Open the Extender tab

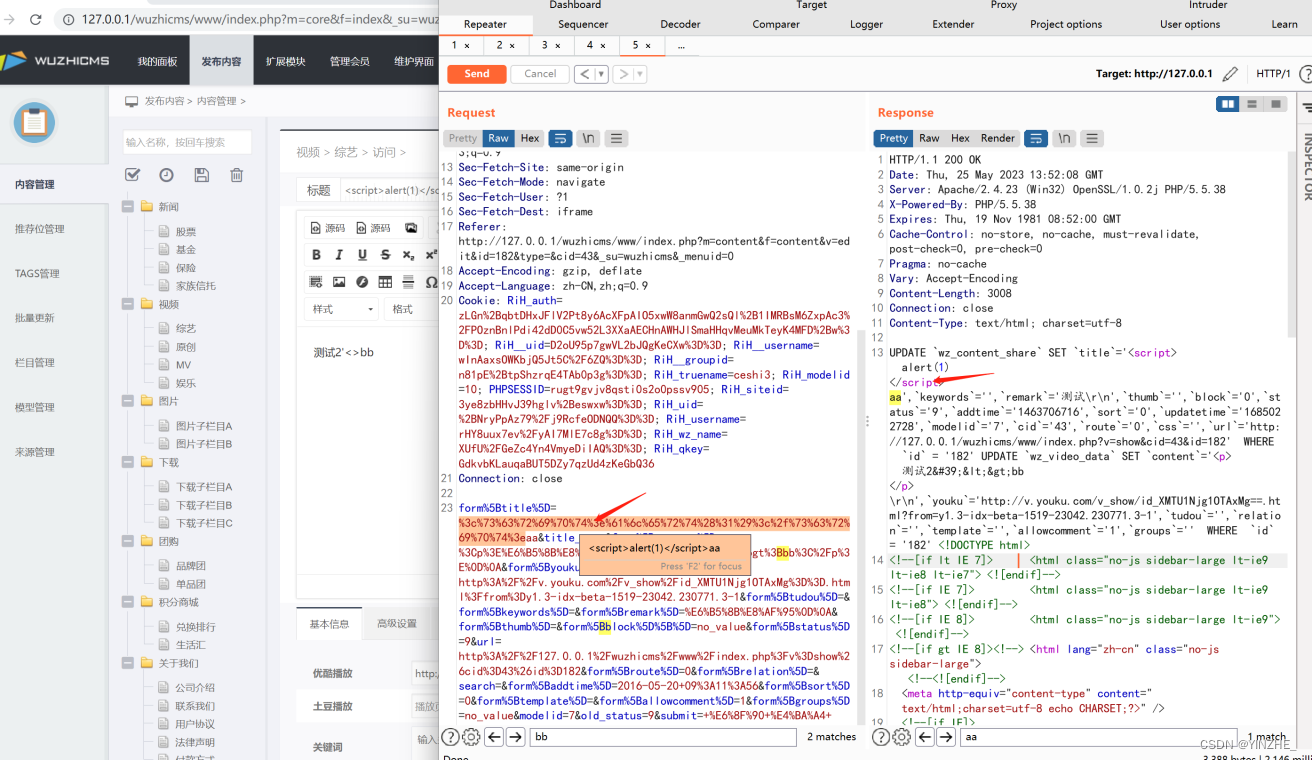[x=953, y=24]
